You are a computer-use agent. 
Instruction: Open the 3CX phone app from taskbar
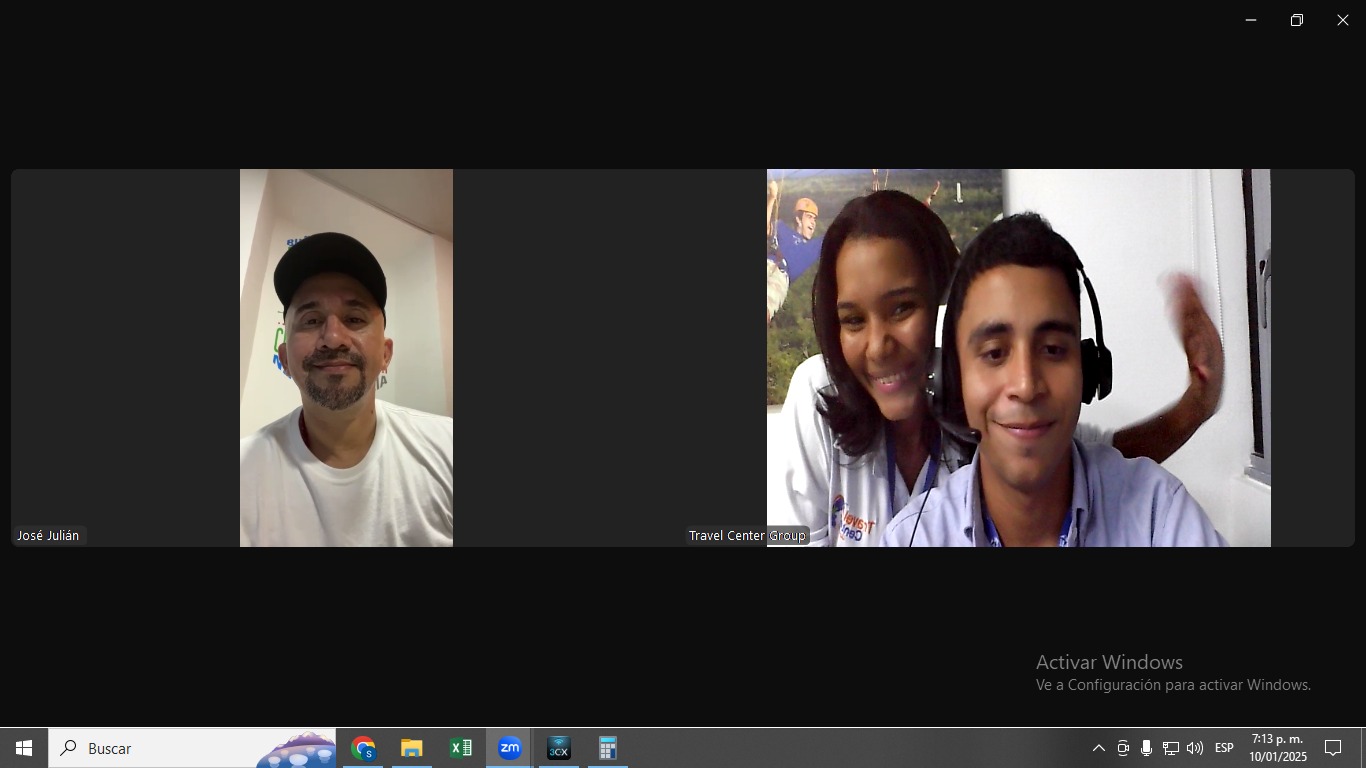558,748
